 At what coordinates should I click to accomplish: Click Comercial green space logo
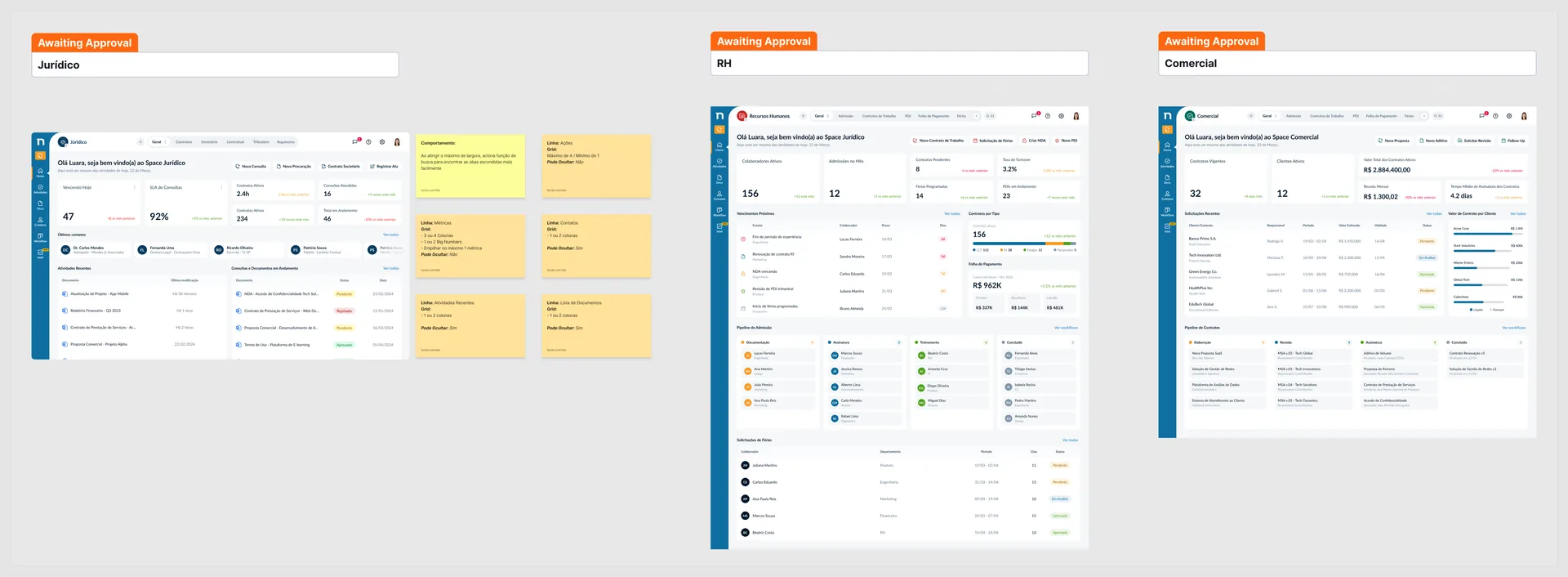tap(1191, 116)
